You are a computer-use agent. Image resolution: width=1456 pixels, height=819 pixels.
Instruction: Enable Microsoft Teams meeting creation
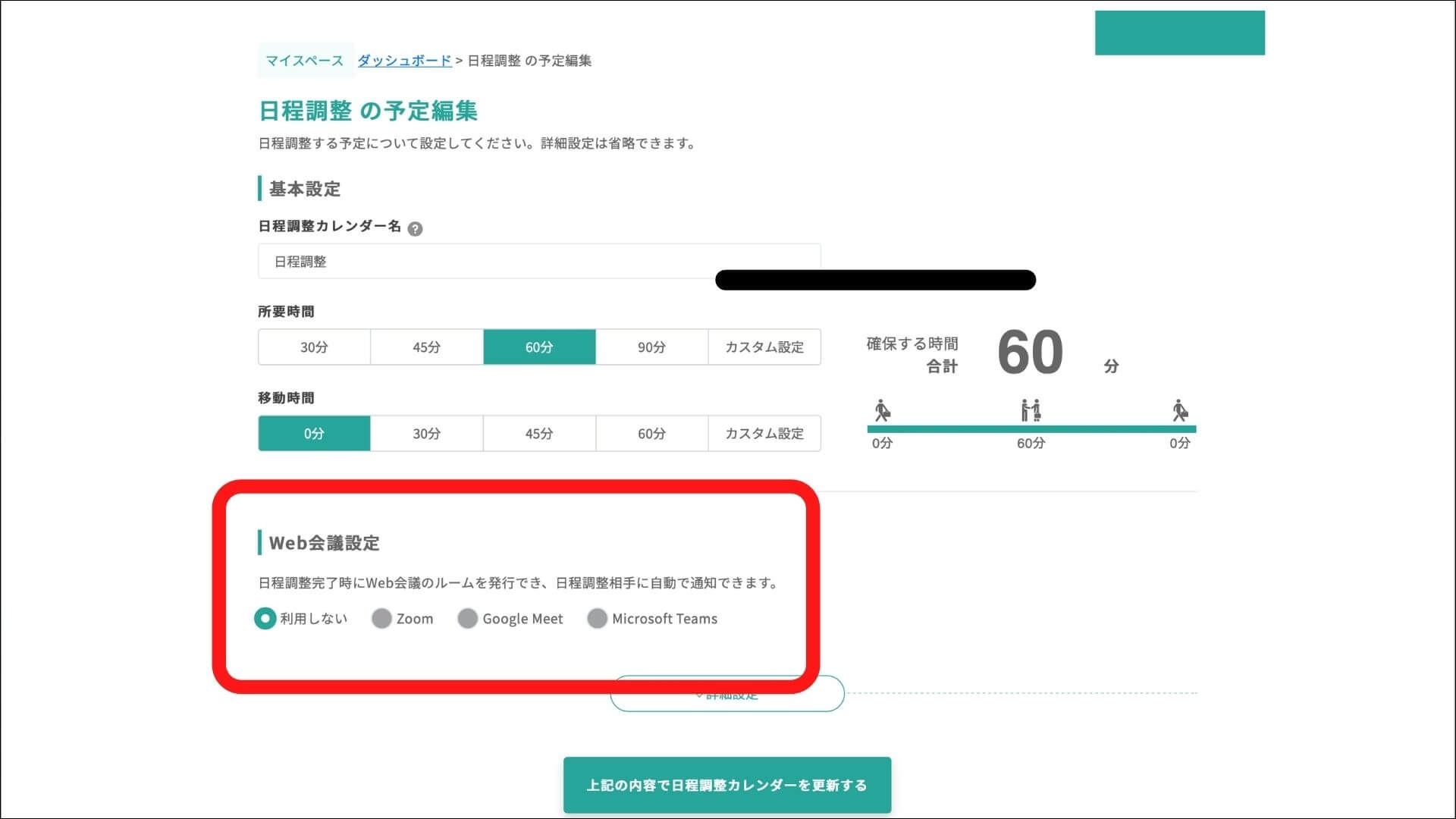[598, 619]
